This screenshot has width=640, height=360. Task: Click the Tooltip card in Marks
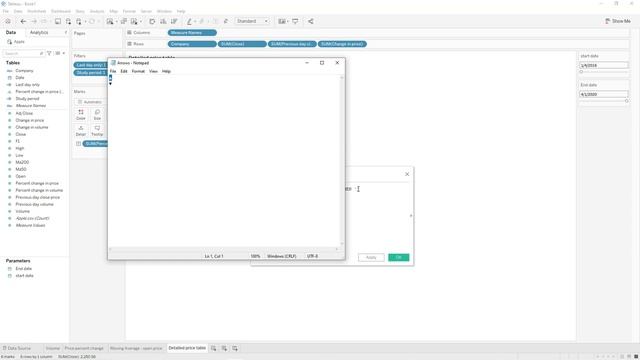tap(97, 131)
